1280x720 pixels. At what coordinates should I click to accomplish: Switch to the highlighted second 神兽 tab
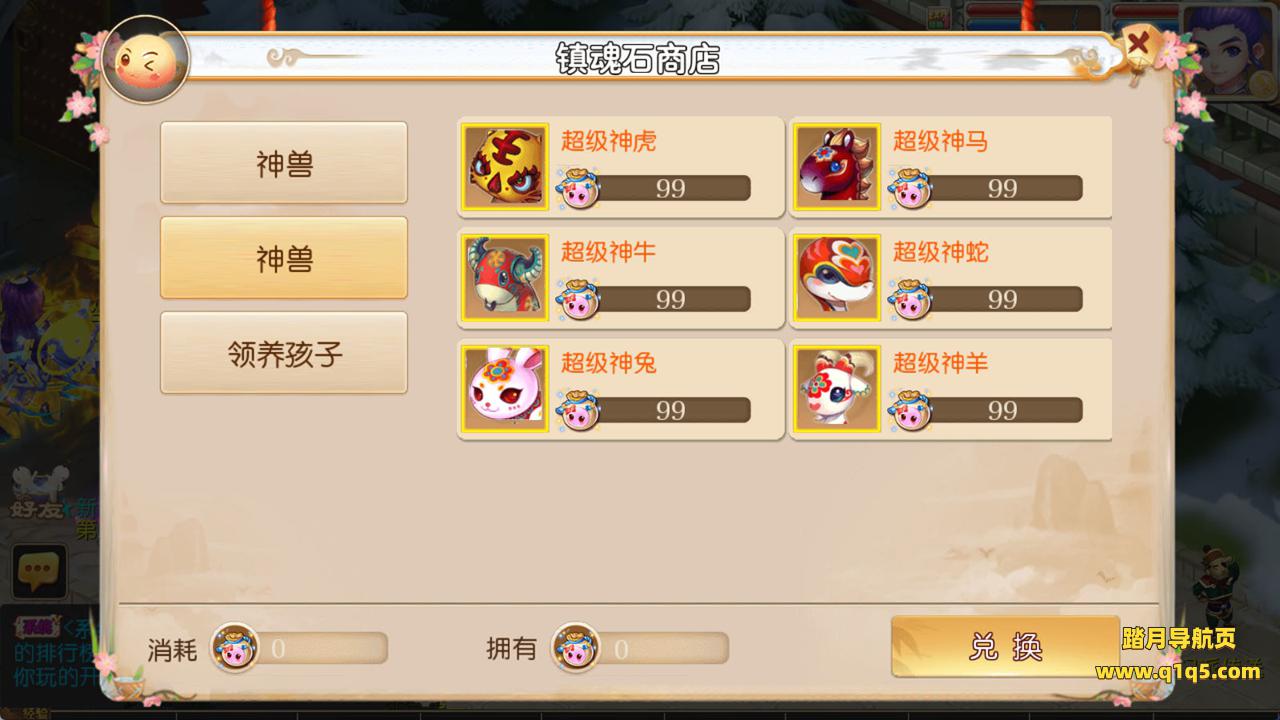pos(284,258)
